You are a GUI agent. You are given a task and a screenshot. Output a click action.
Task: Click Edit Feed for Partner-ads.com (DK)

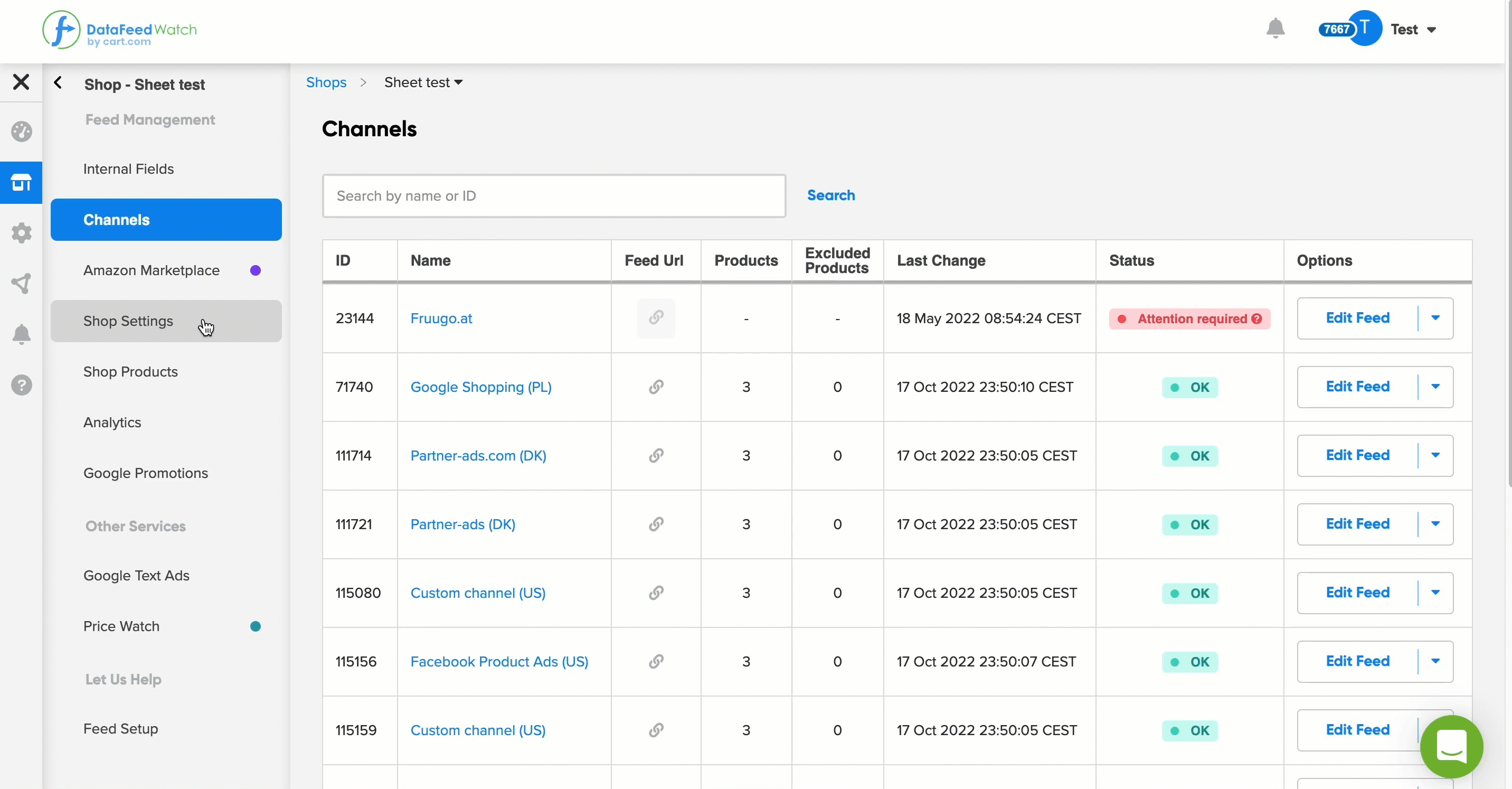pos(1358,456)
